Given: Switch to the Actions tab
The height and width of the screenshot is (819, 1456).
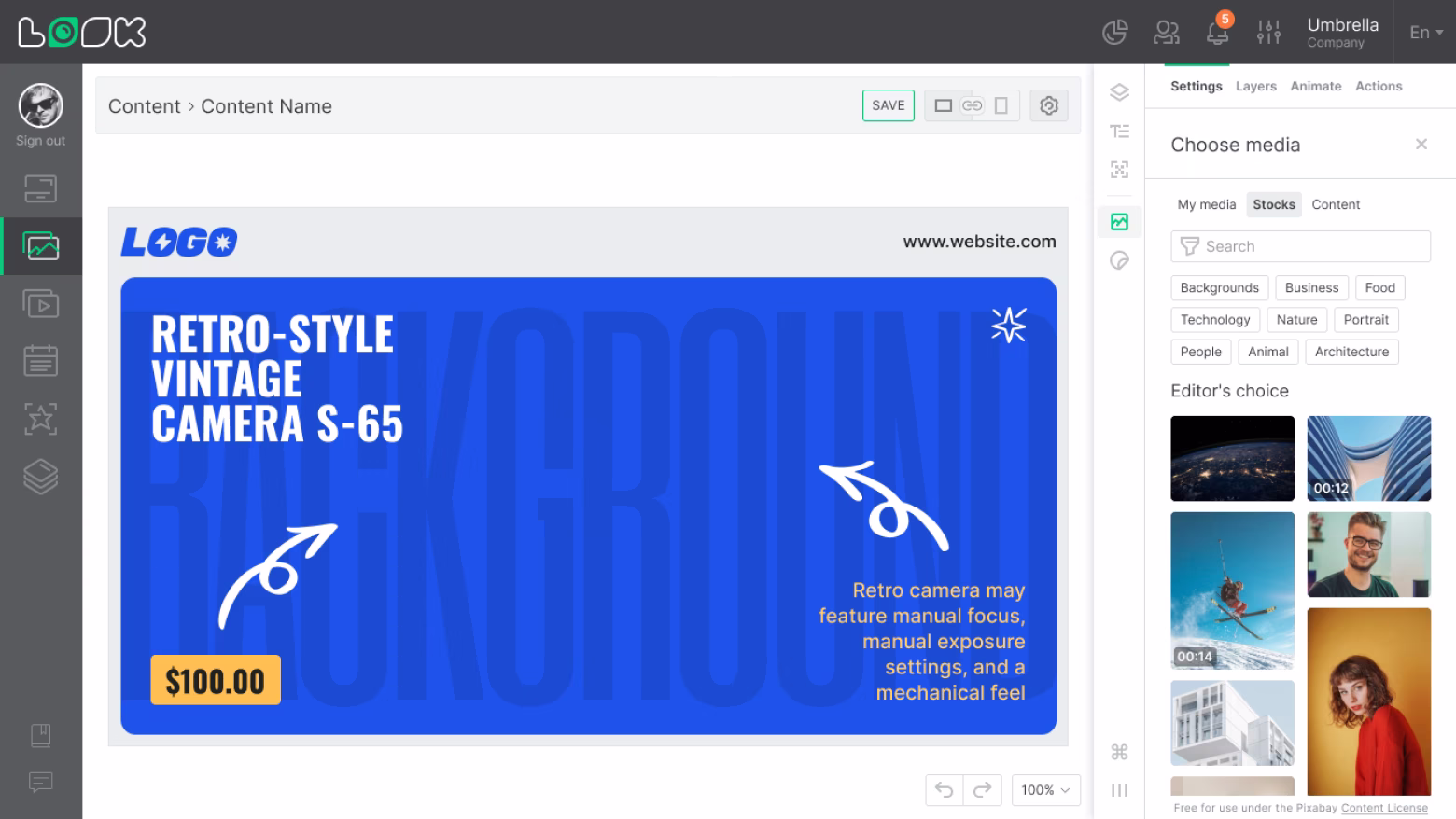Looking at the screenshot, I should 1379,86.
